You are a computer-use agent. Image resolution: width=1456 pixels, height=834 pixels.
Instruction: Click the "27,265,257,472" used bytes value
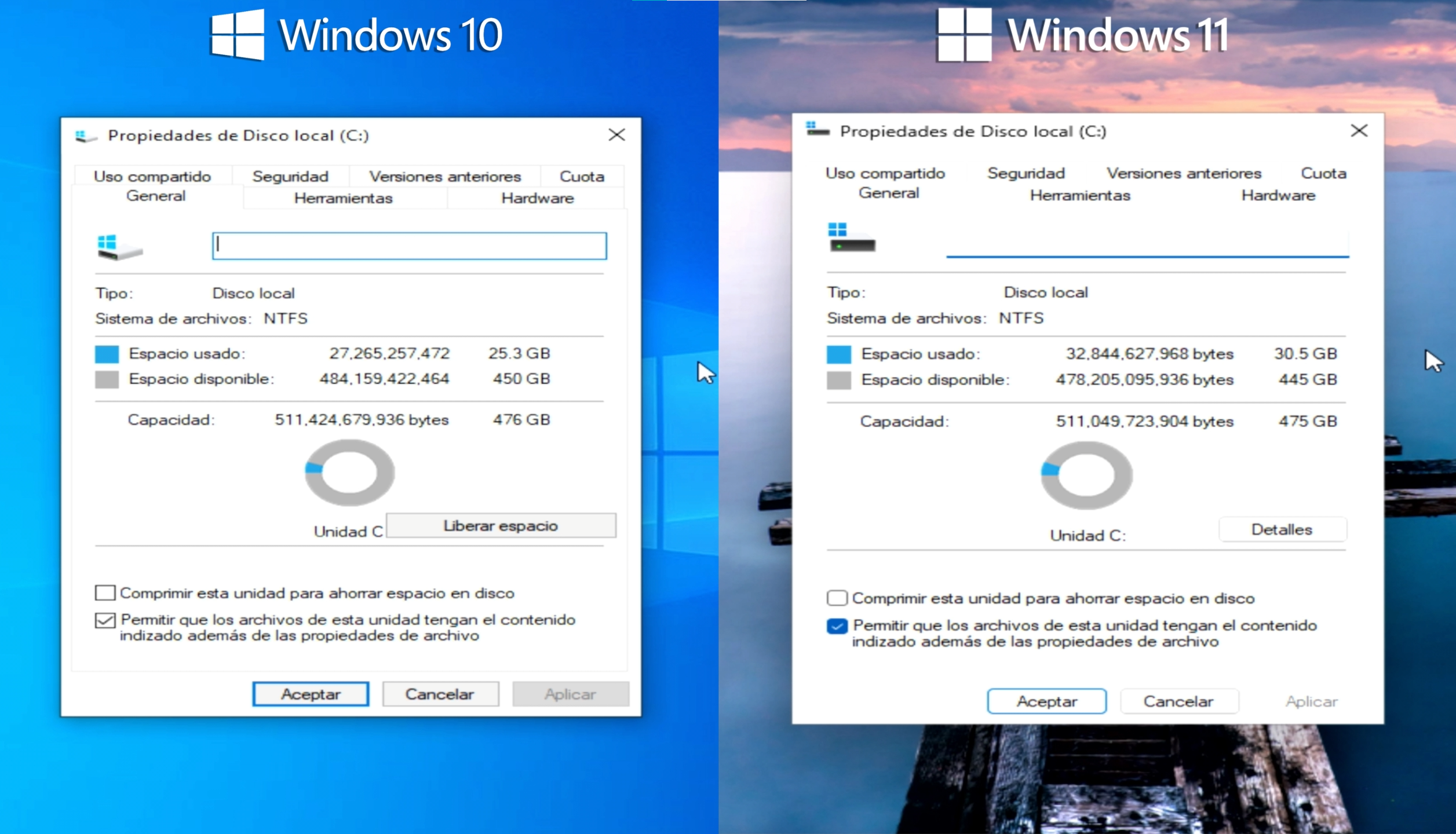[389, 353]
